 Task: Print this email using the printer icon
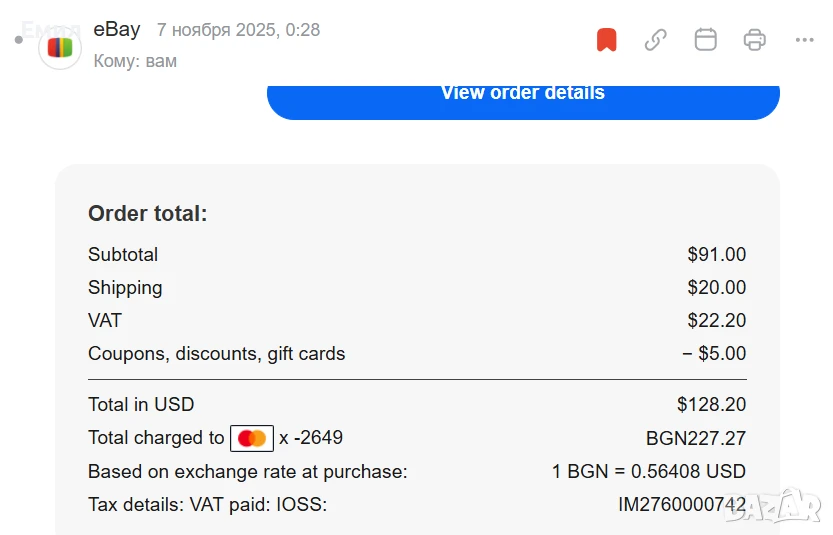click(754, 40)
